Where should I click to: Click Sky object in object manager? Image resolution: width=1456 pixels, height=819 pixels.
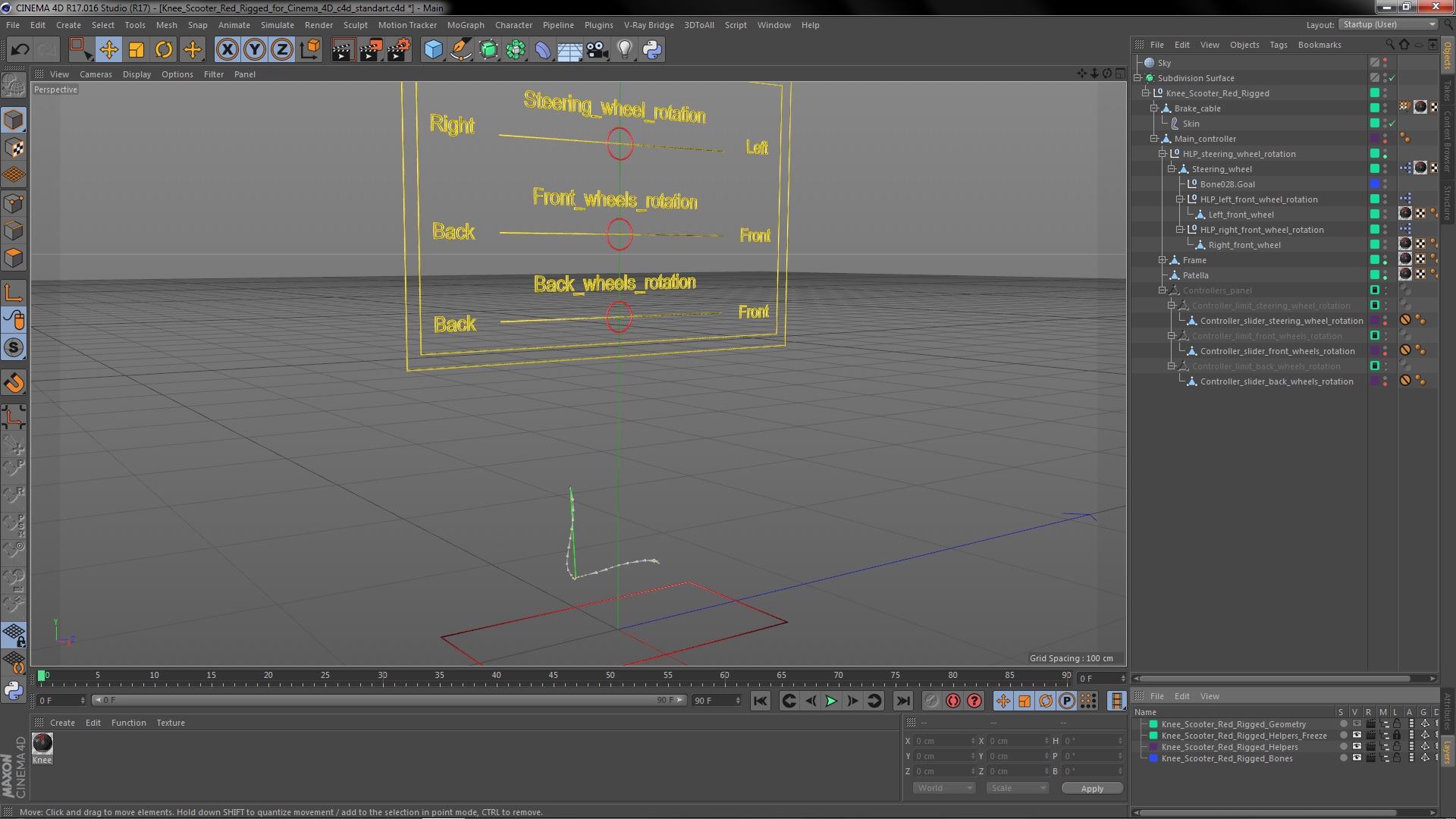tap(1164, 63)
